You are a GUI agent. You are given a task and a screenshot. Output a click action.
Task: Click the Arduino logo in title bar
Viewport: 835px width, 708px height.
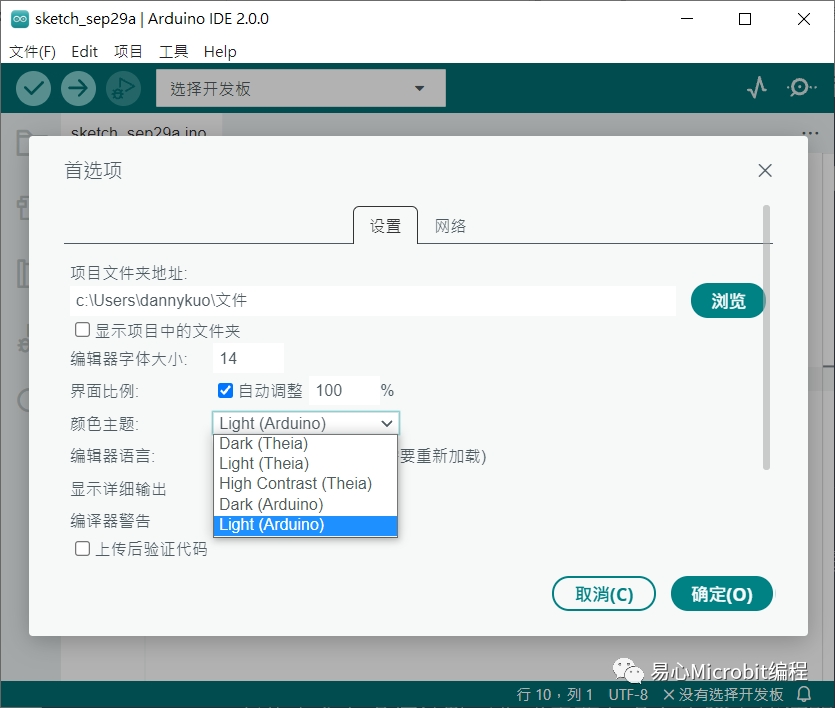[19, 19]
